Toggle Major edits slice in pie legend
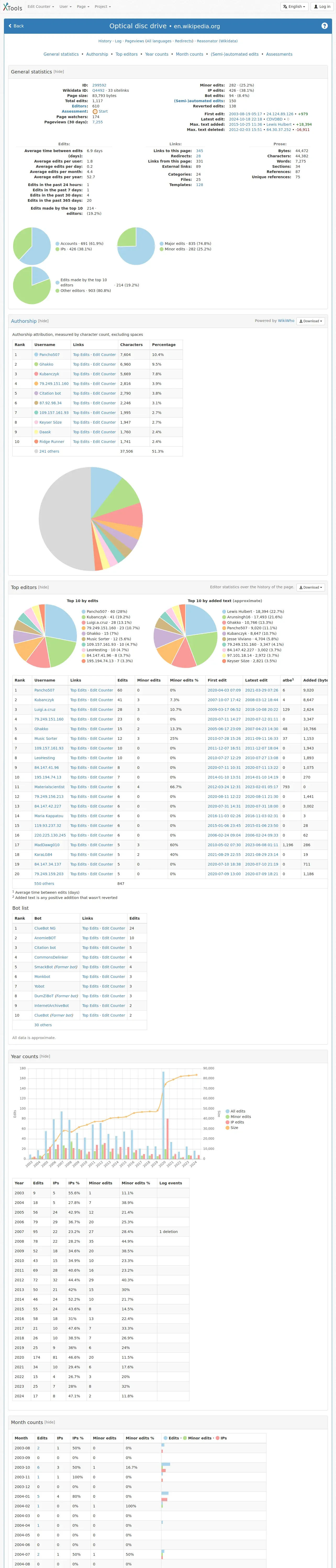The image size is (336, 1568). click(x=185, y=244)
